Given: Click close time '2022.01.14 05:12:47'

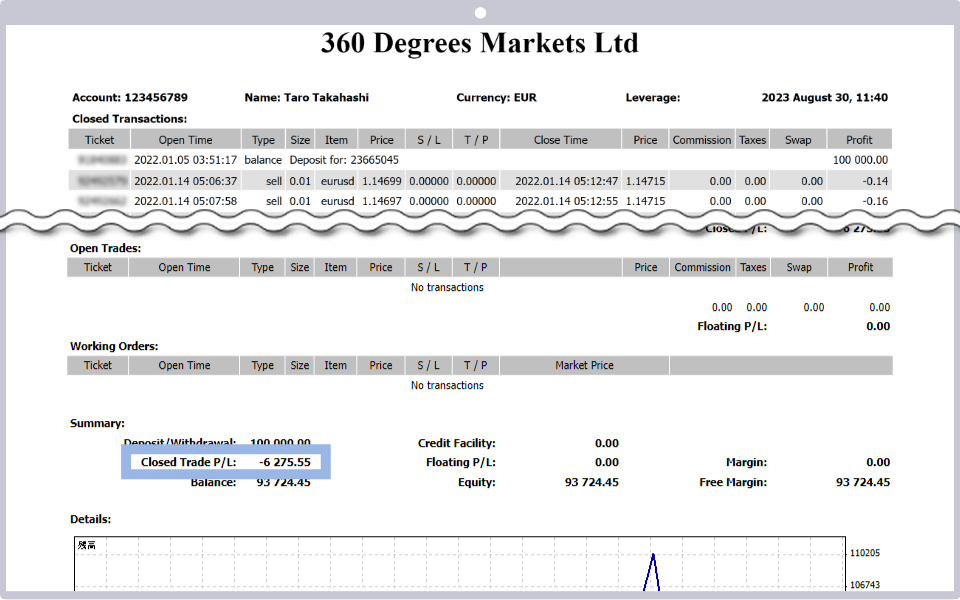Looking at the screenshot, I should pyautogui.click(x=566, y=181).
